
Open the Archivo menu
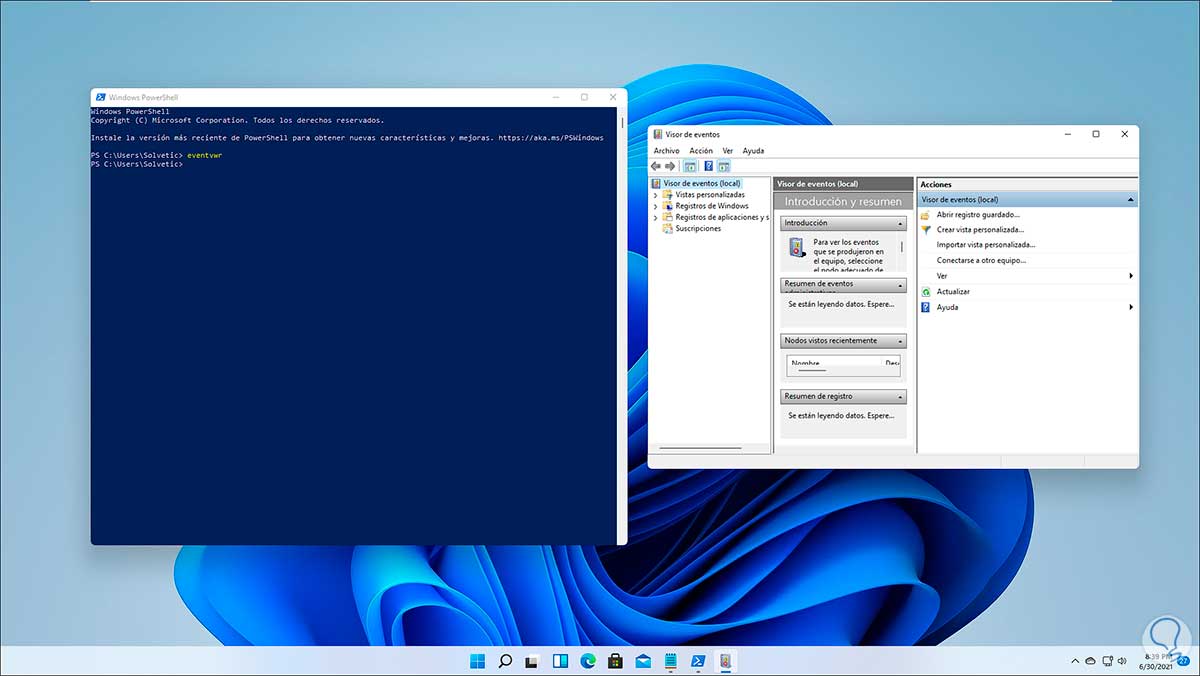point(666,151)
